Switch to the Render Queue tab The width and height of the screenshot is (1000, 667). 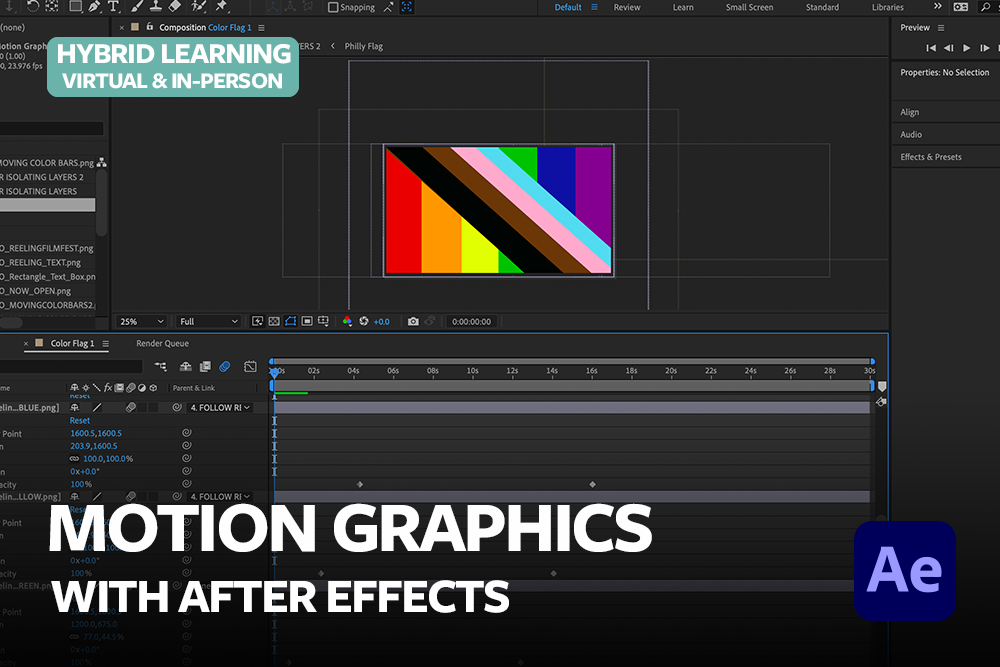[x=160, y=343]
